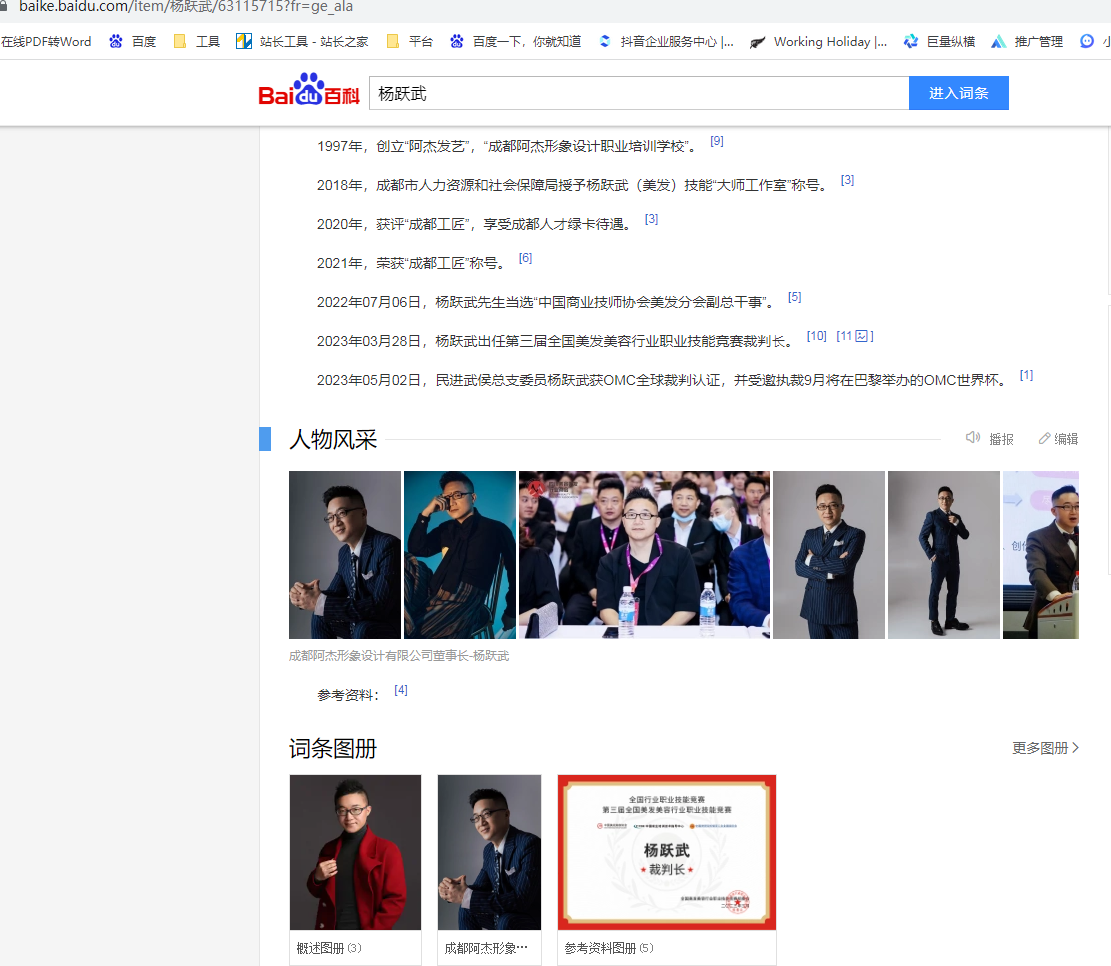Open the 百度 bookmark with paw icon

(133, 41)
